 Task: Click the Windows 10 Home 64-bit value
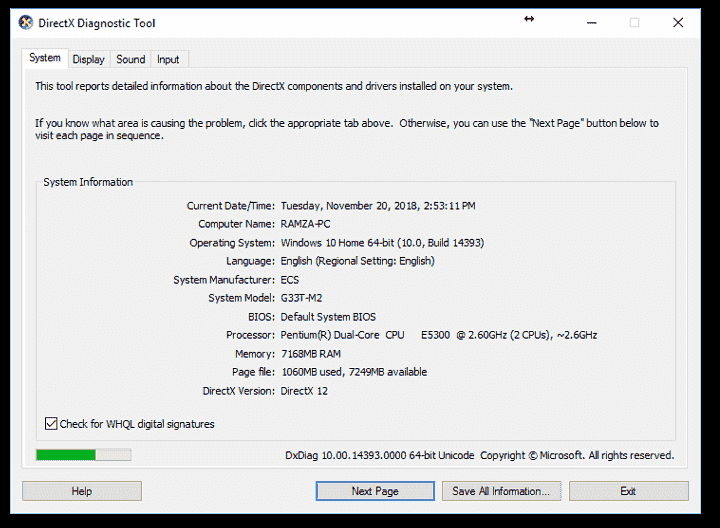(382, 242)
